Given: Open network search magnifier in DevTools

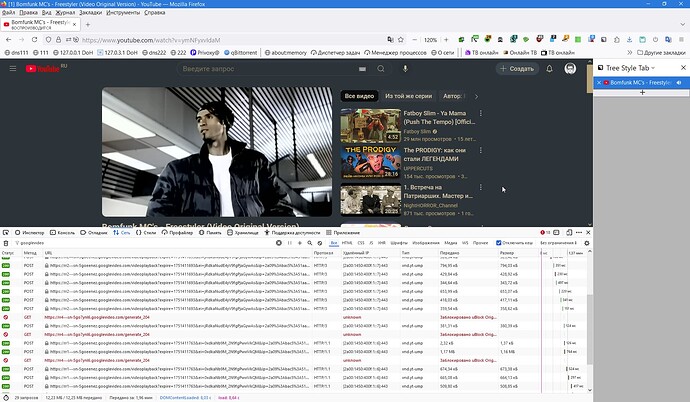Looking at the screenshot, I should coord(310,243).
